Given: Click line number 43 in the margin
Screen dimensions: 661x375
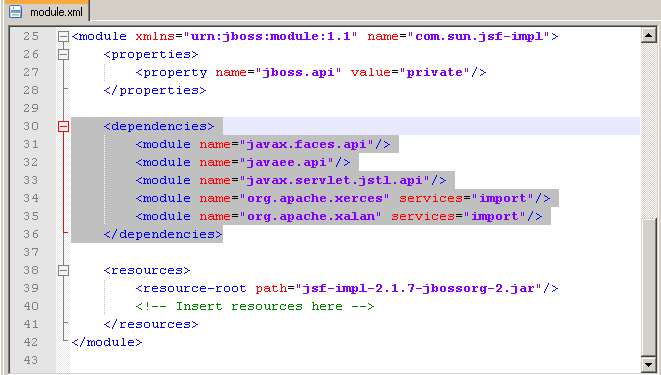Looking at the screenshot, I should click(x=31, y=360).
